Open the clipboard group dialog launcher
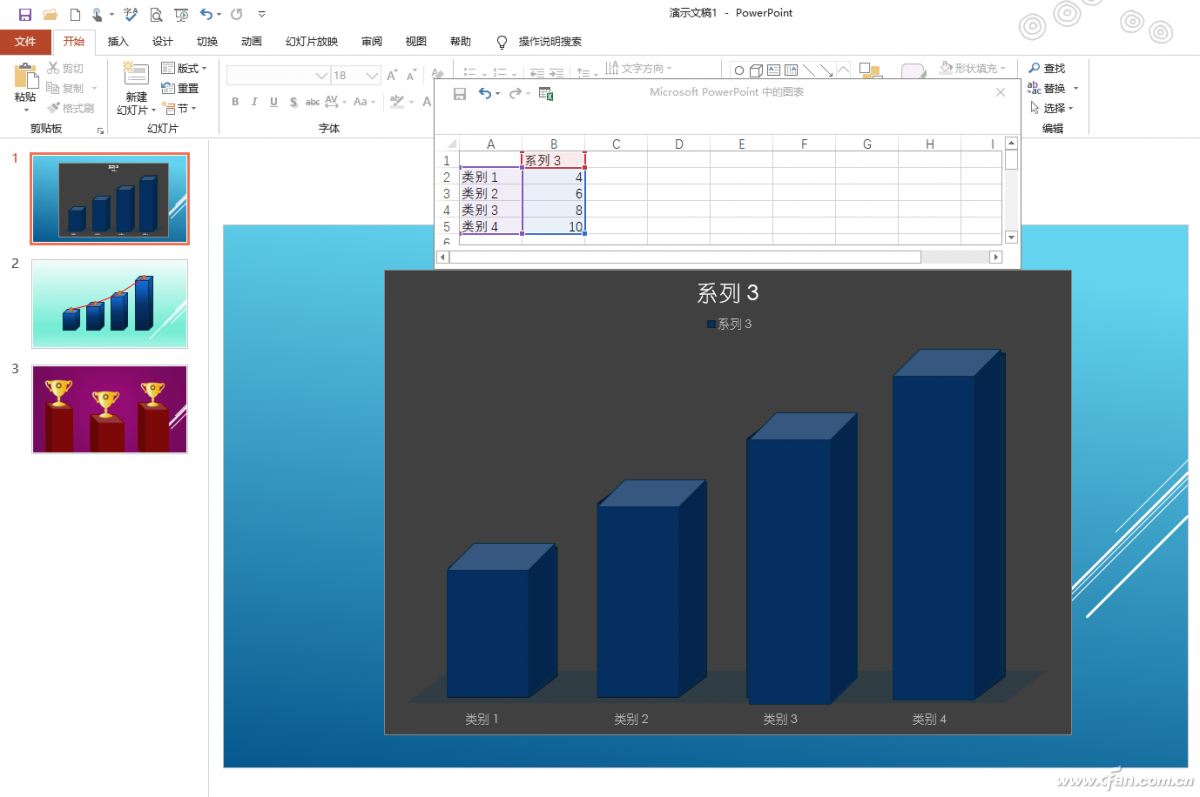 [x=100, y=131]
